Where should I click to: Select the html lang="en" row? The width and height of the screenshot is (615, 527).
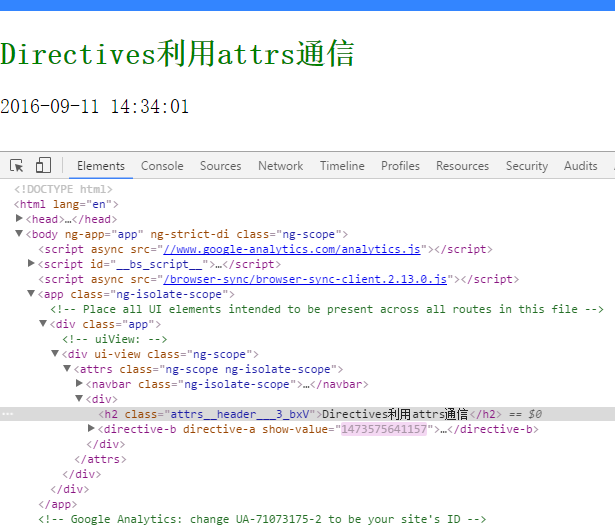click(x=66, y=204)
